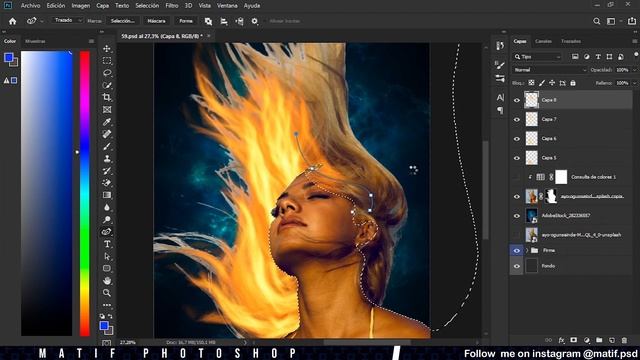Hide layer Capa 8
Image resolution: width=640 pixels, height=360 pixels.
pos(517,100)
